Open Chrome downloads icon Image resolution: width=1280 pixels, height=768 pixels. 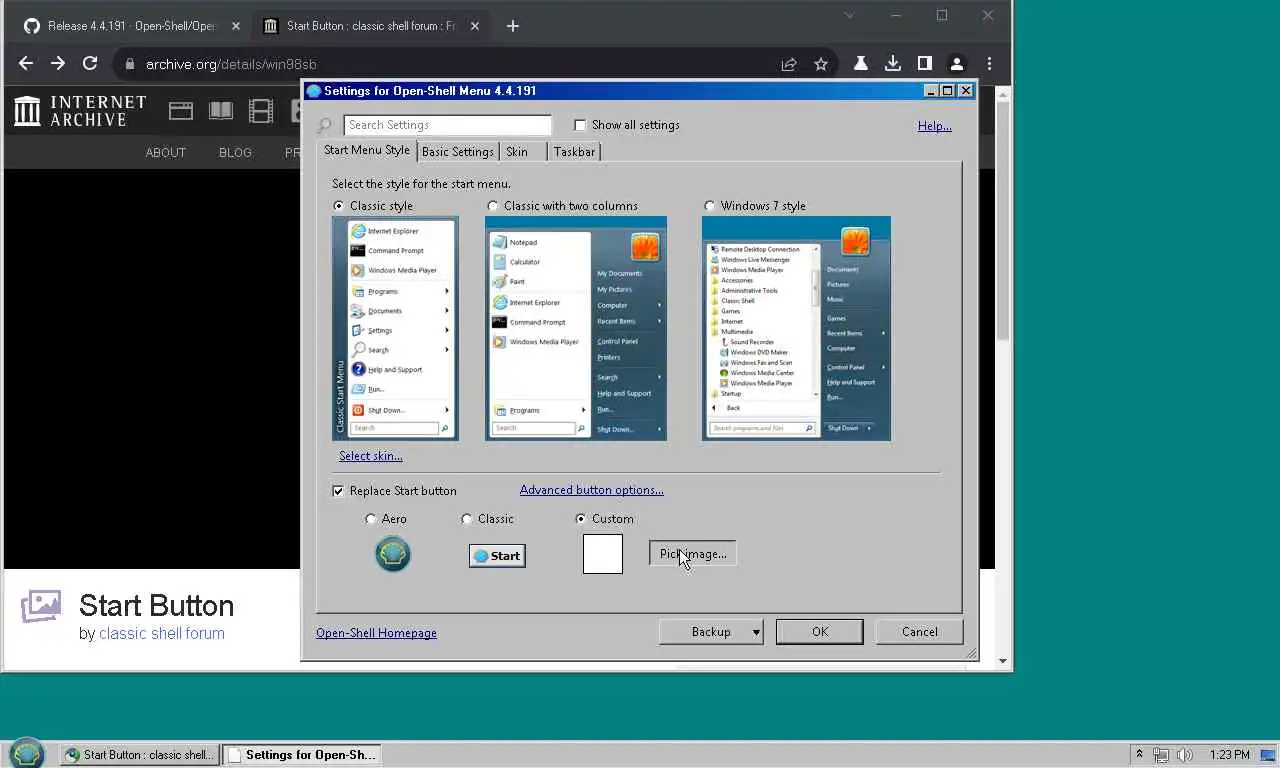(892, 63)
